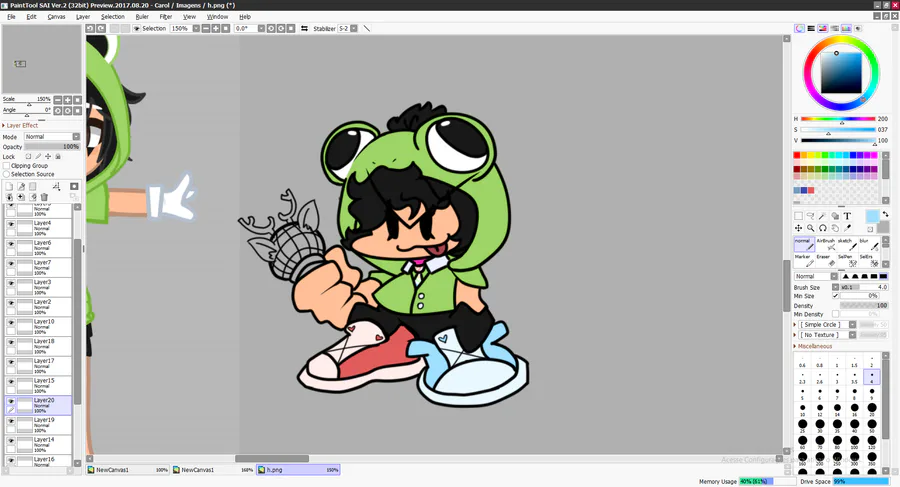
Task: Expand the Miscellaneous section
Action: [x=813, y=346]
